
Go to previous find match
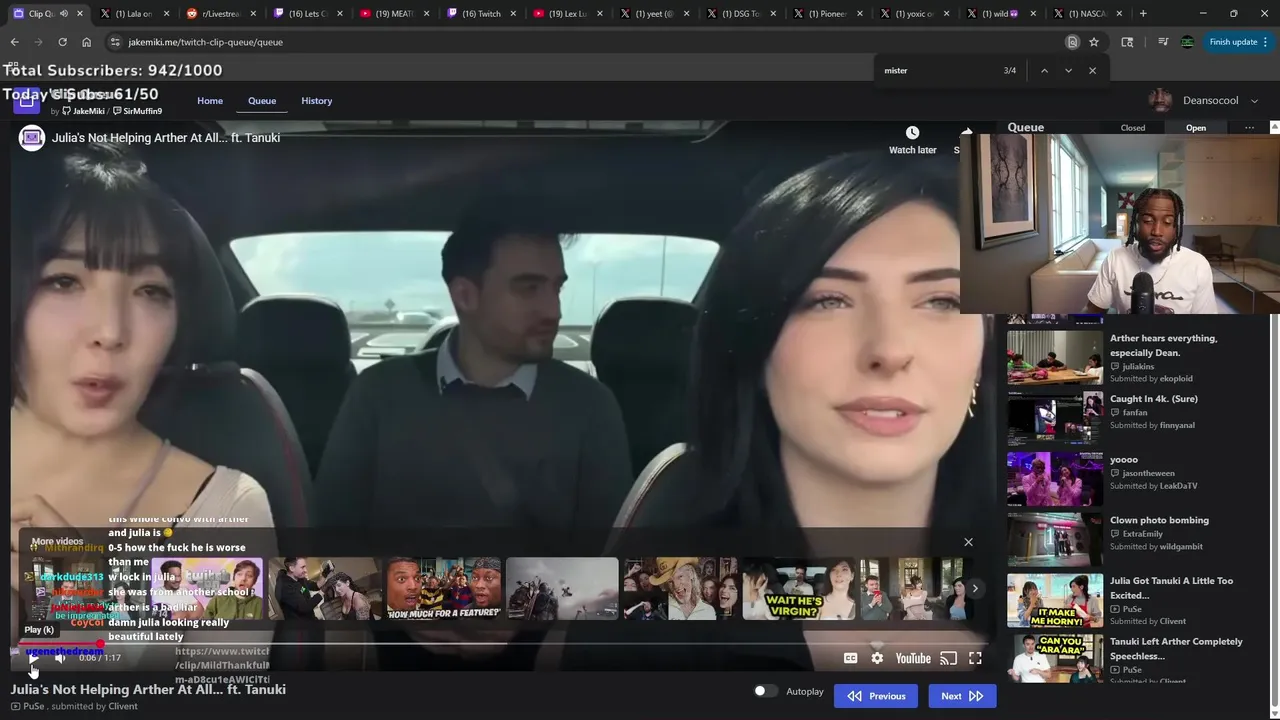[x=1044, y=71]
